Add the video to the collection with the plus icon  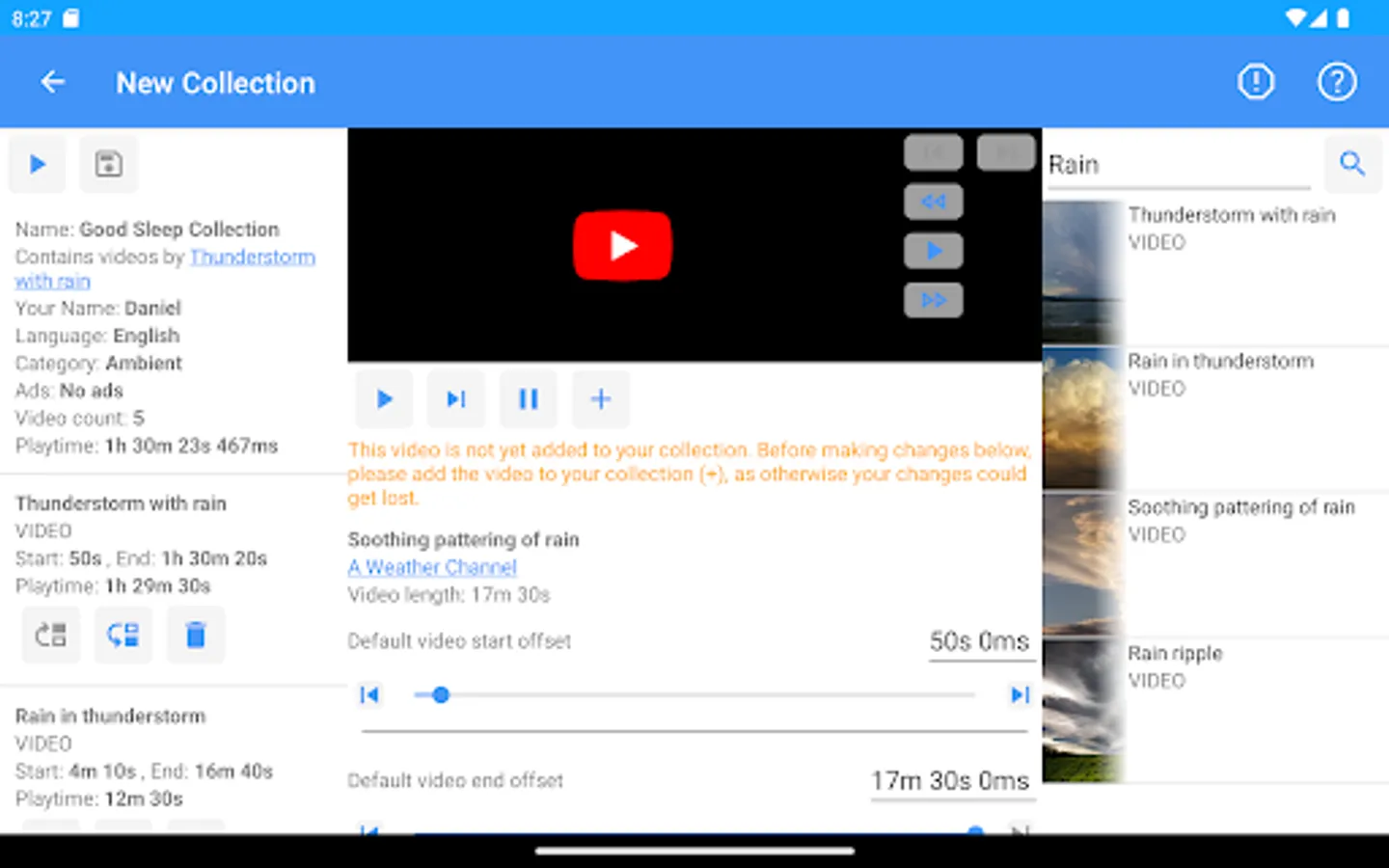point(601,399)
